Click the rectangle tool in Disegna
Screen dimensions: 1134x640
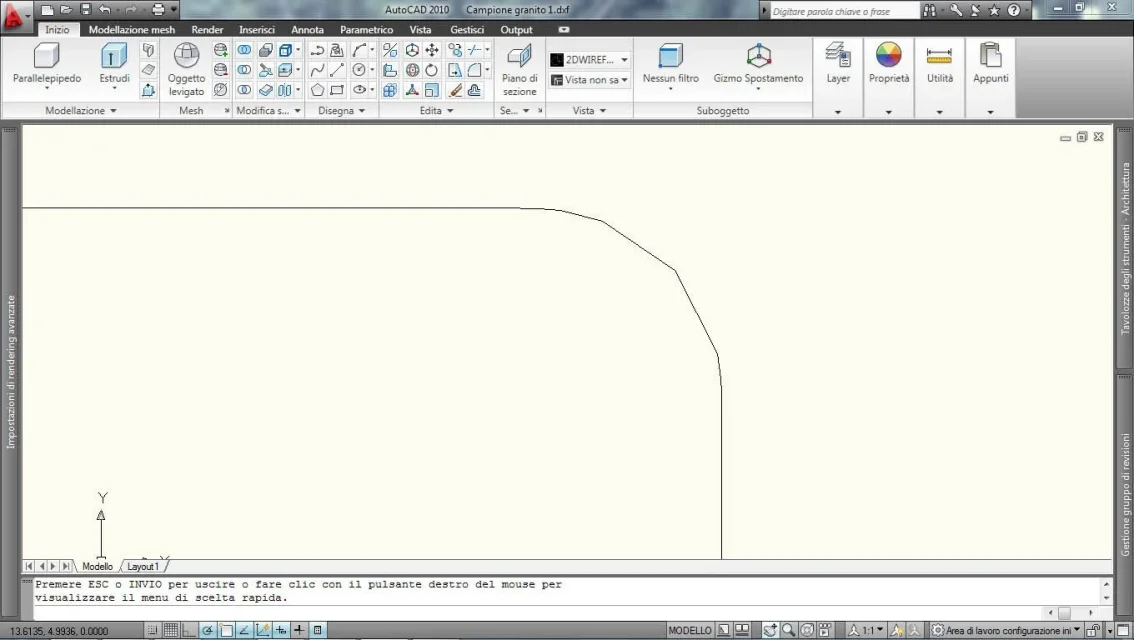pyautogui.click(x=337, y=90)
